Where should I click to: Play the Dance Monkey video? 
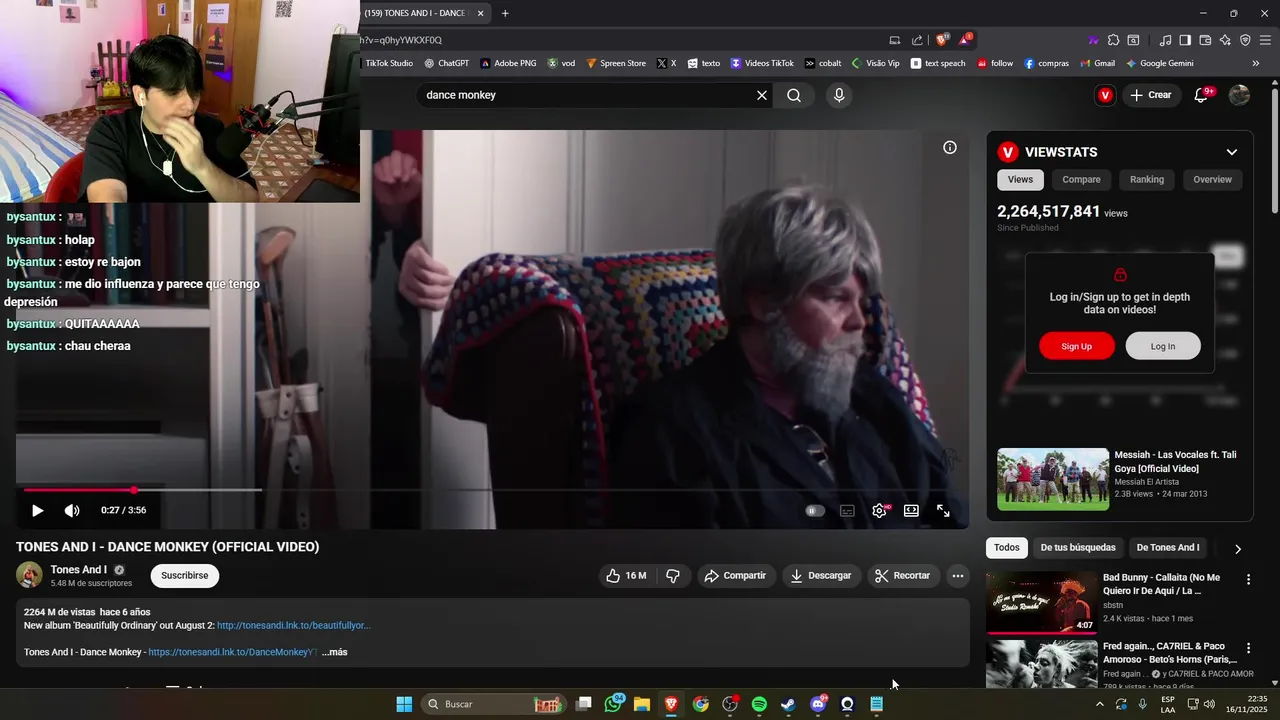click(x=37, y=511)
